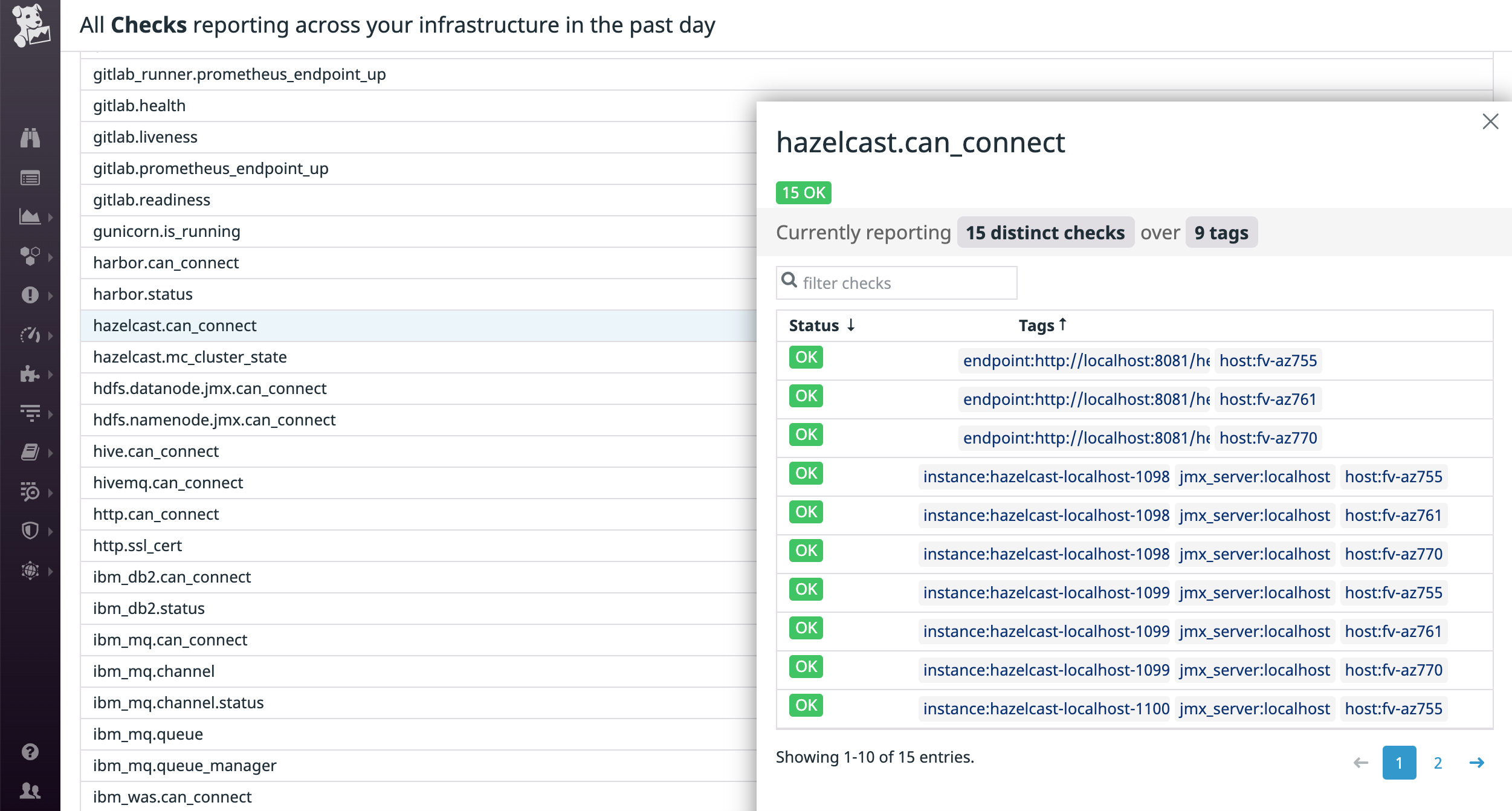The height and width of the screenshot is (811, 1512).
Task: Open the APM traces sidebar icon
Action: pos(29,413)
